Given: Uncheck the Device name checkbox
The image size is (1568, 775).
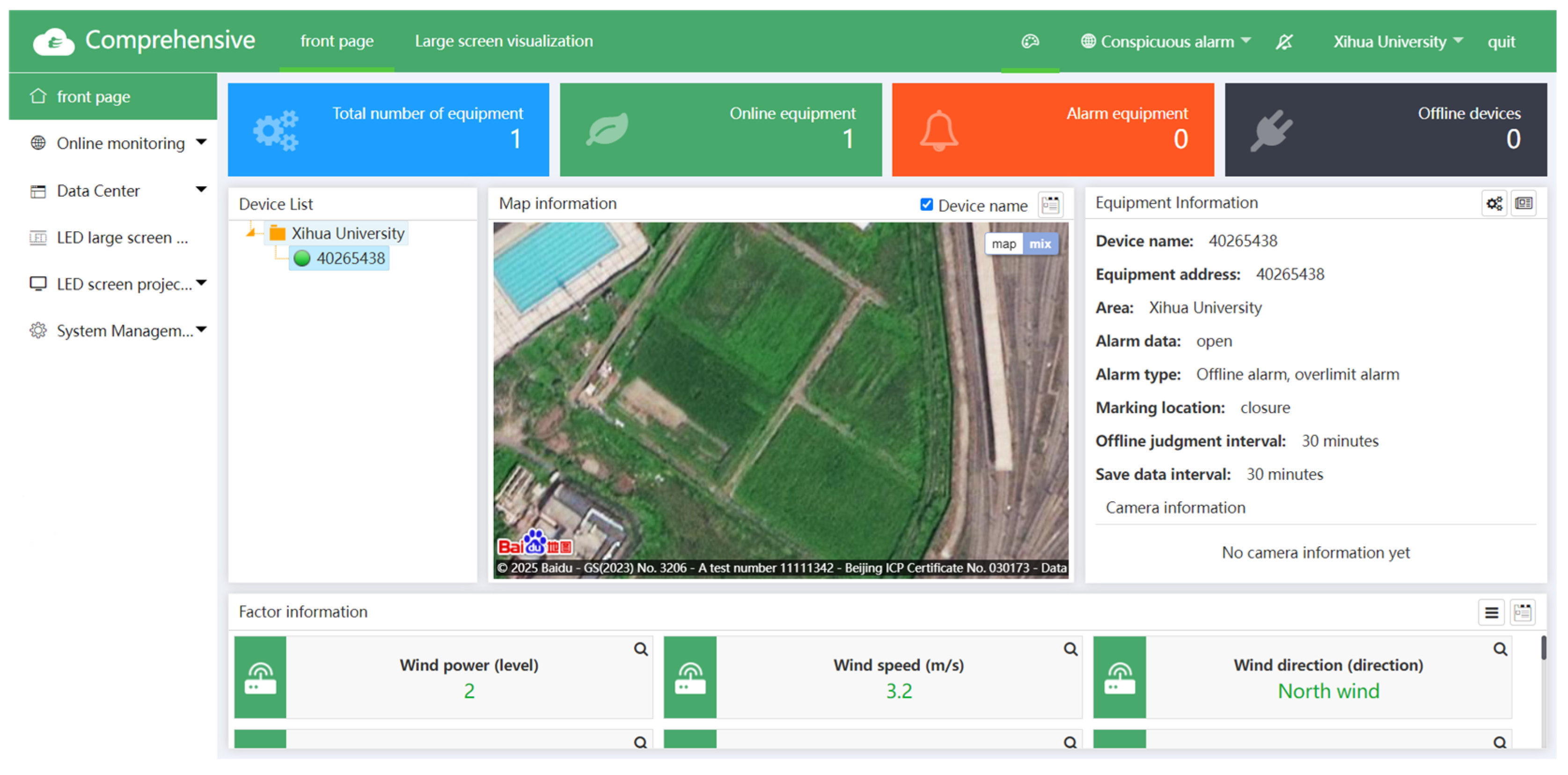Looking at the screenshot, I should tap(926, 205).
